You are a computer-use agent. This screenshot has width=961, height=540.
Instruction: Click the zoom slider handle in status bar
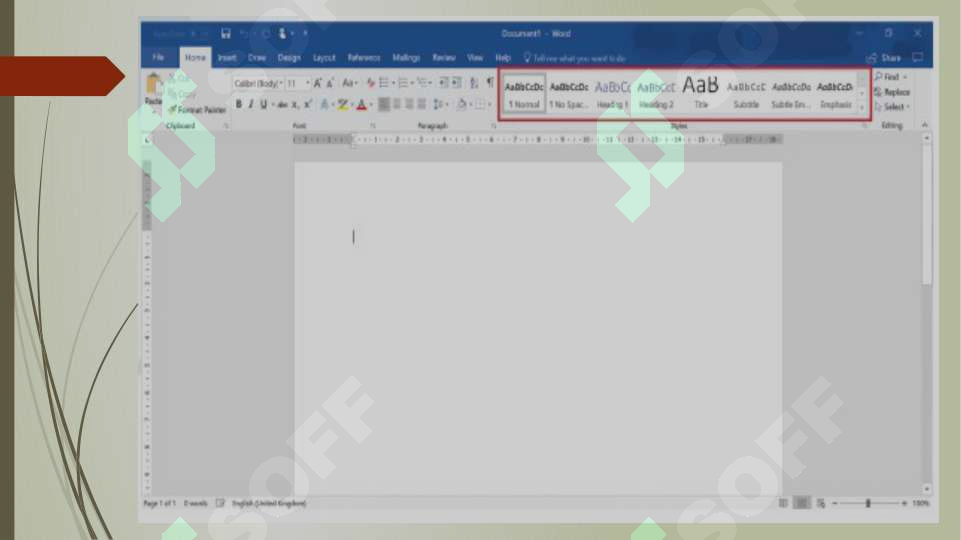[x=868, y=503]
